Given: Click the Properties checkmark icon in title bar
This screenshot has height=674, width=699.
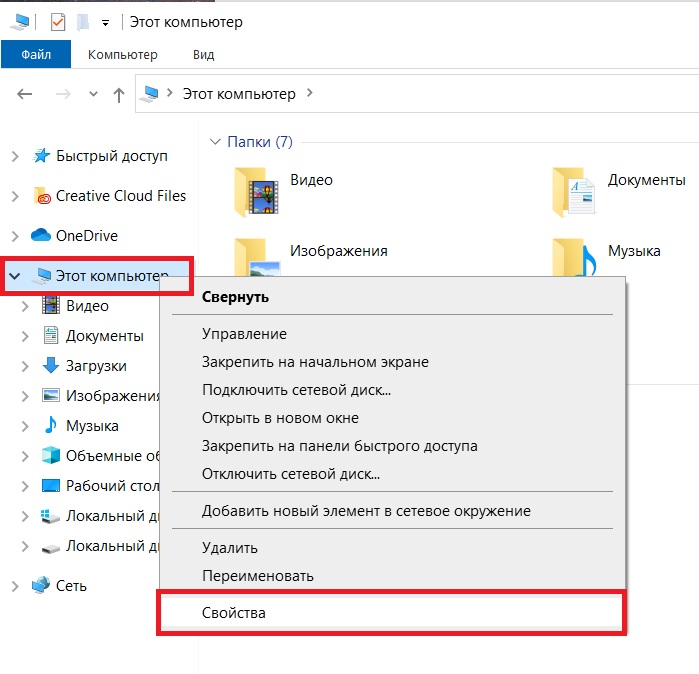Looking at the screenshot, I should point(58,22).
